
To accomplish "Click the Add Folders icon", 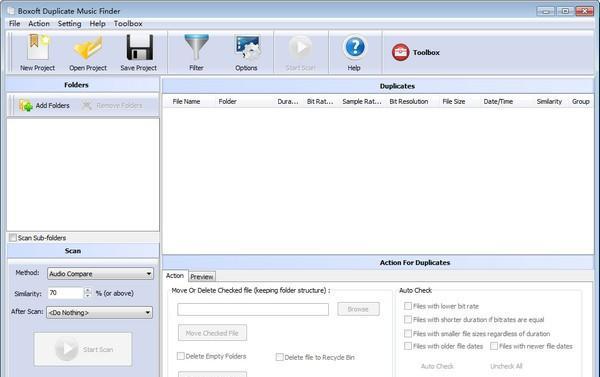I will pyautogui.click(x=26, y=105).
